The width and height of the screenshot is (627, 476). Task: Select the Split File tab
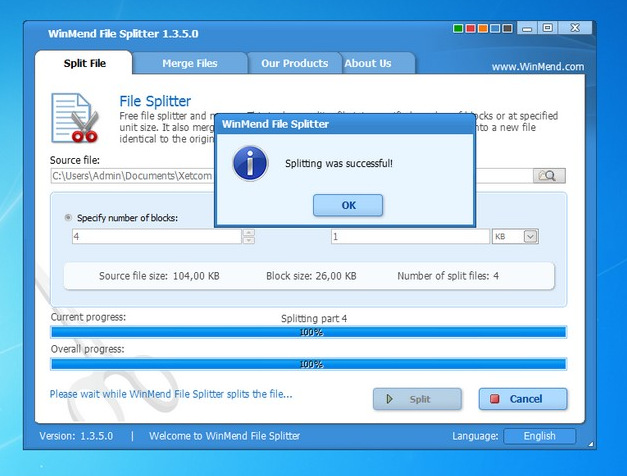point(84,63)
